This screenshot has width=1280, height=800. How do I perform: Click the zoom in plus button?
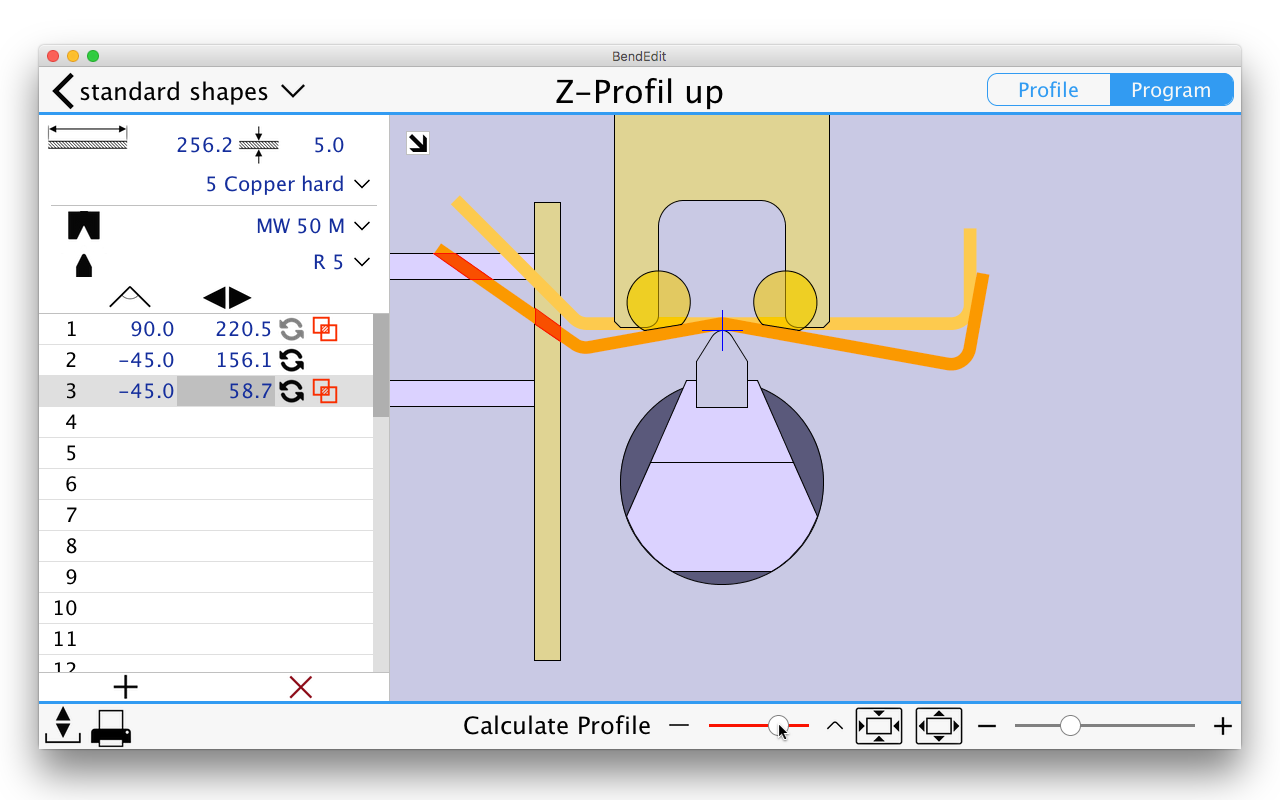click(x=1222, y=726)
